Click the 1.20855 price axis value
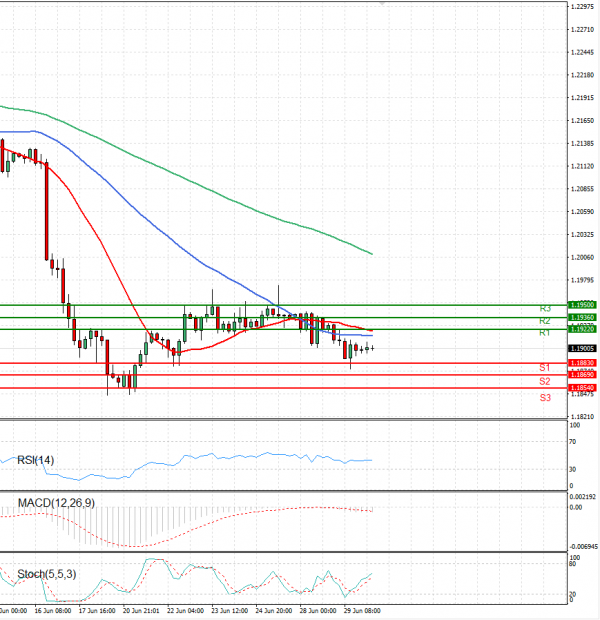Viewport: 600px width, 620px height. pyautogui.click(x=583, y=189)
